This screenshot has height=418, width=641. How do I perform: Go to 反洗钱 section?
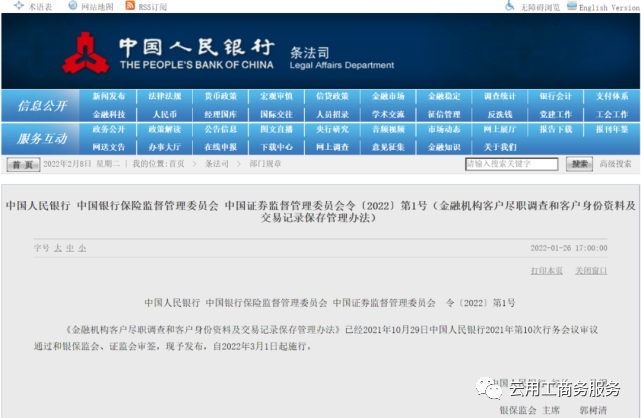point(500,114)
